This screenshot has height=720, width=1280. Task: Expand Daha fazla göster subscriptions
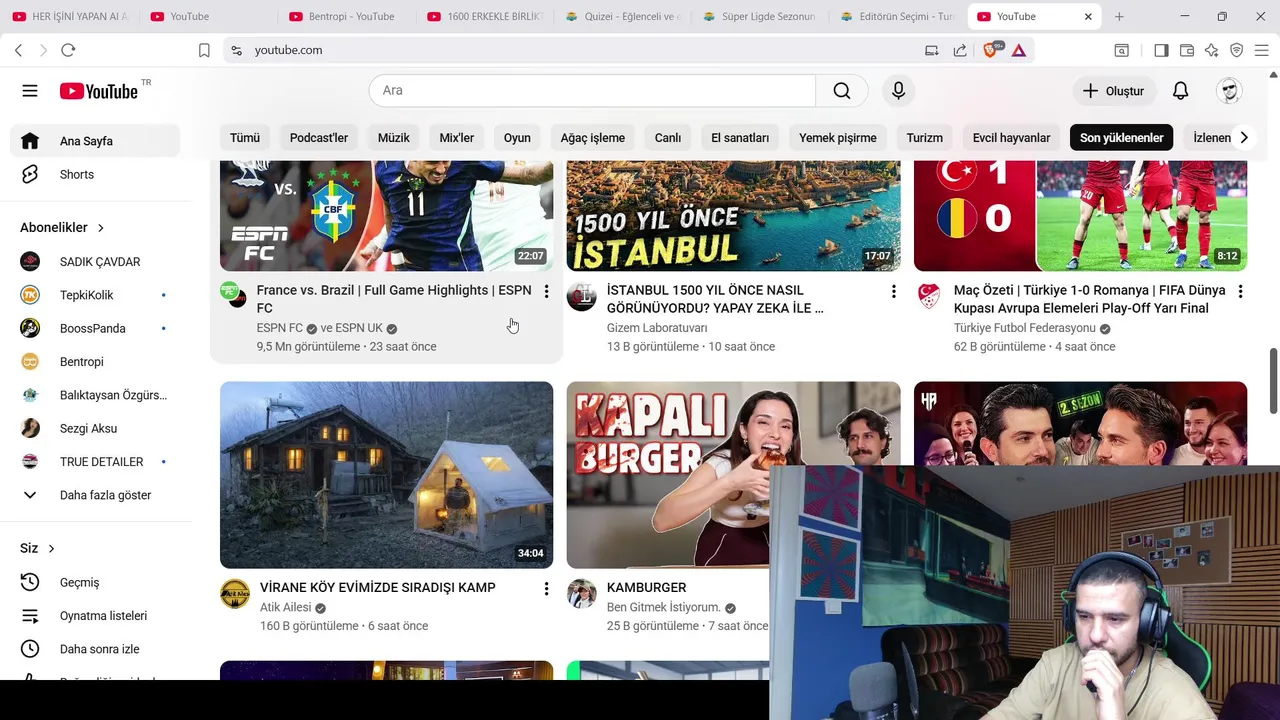coord(95,495)
